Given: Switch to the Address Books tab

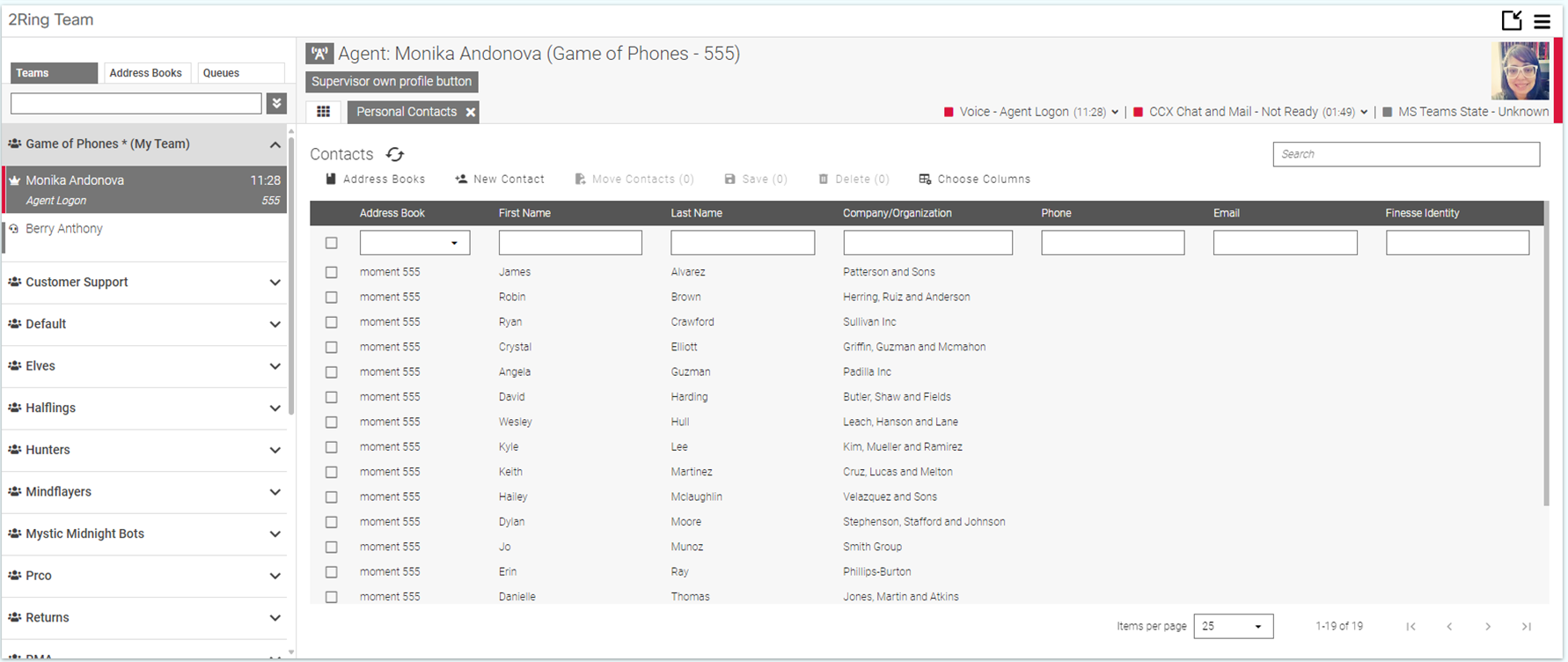Looking at the screenshot, I should (x=145, y=73).
